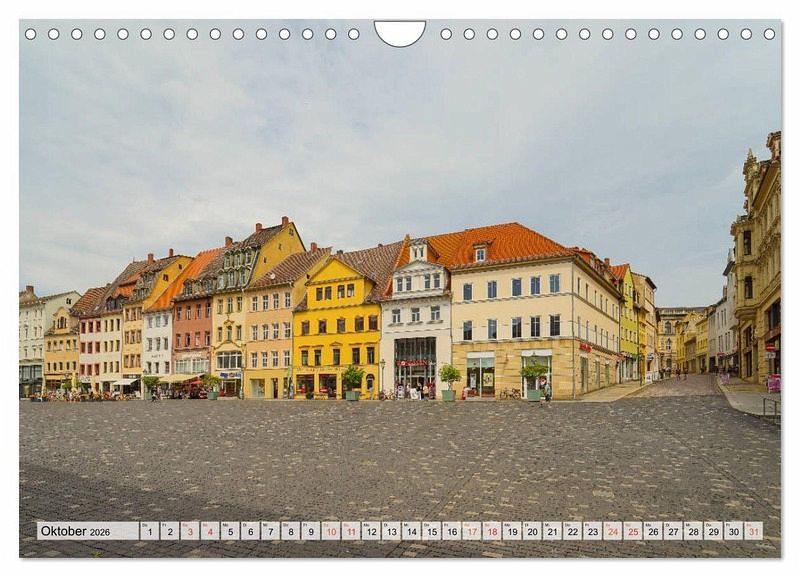Click the red day 31 cell
The image size is (800, 577).
point(754,531)
